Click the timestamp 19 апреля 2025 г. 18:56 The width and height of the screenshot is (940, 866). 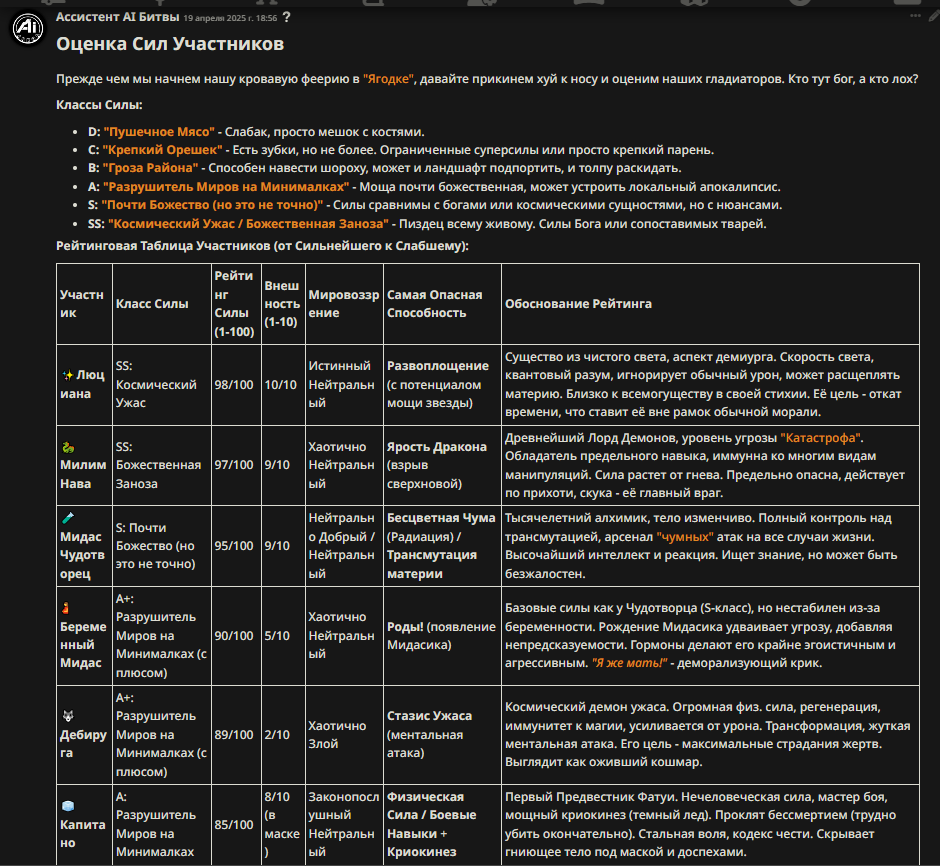point(230,18)
